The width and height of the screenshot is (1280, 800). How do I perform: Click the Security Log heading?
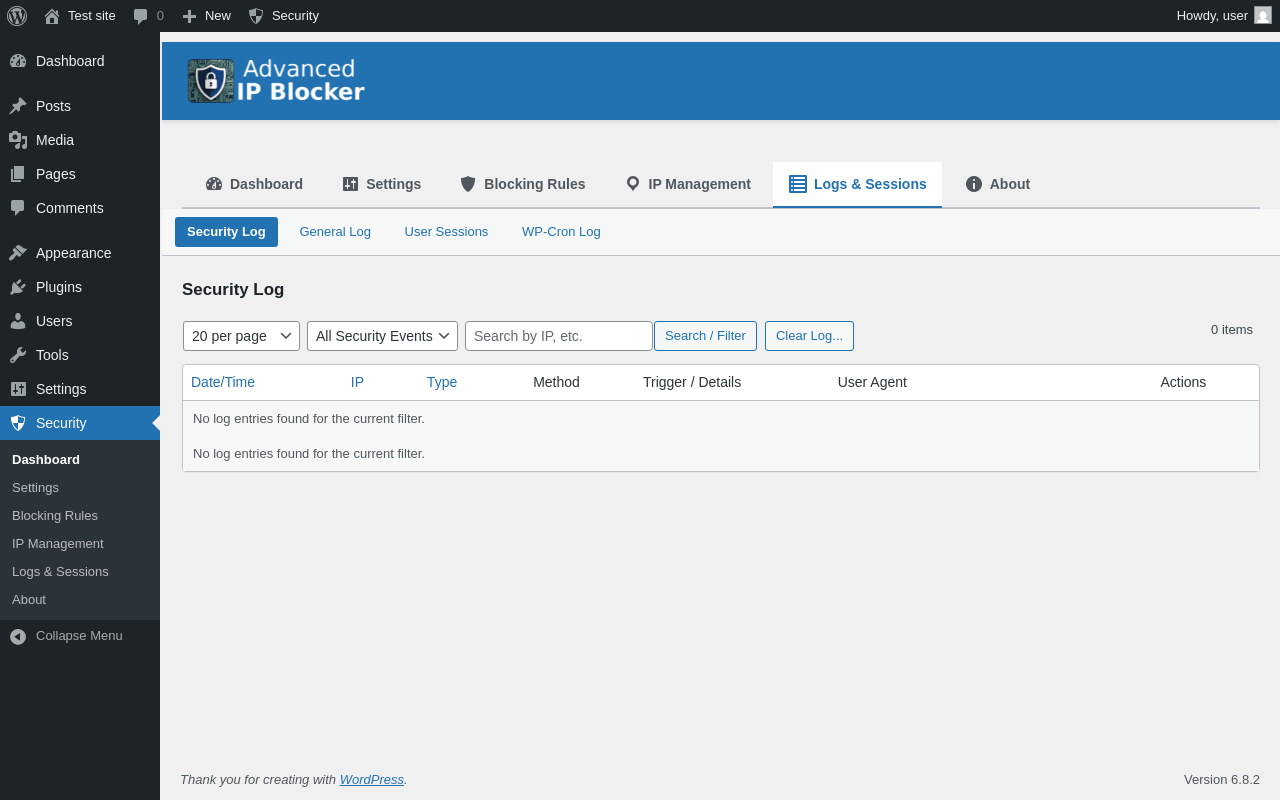(233, 290)
